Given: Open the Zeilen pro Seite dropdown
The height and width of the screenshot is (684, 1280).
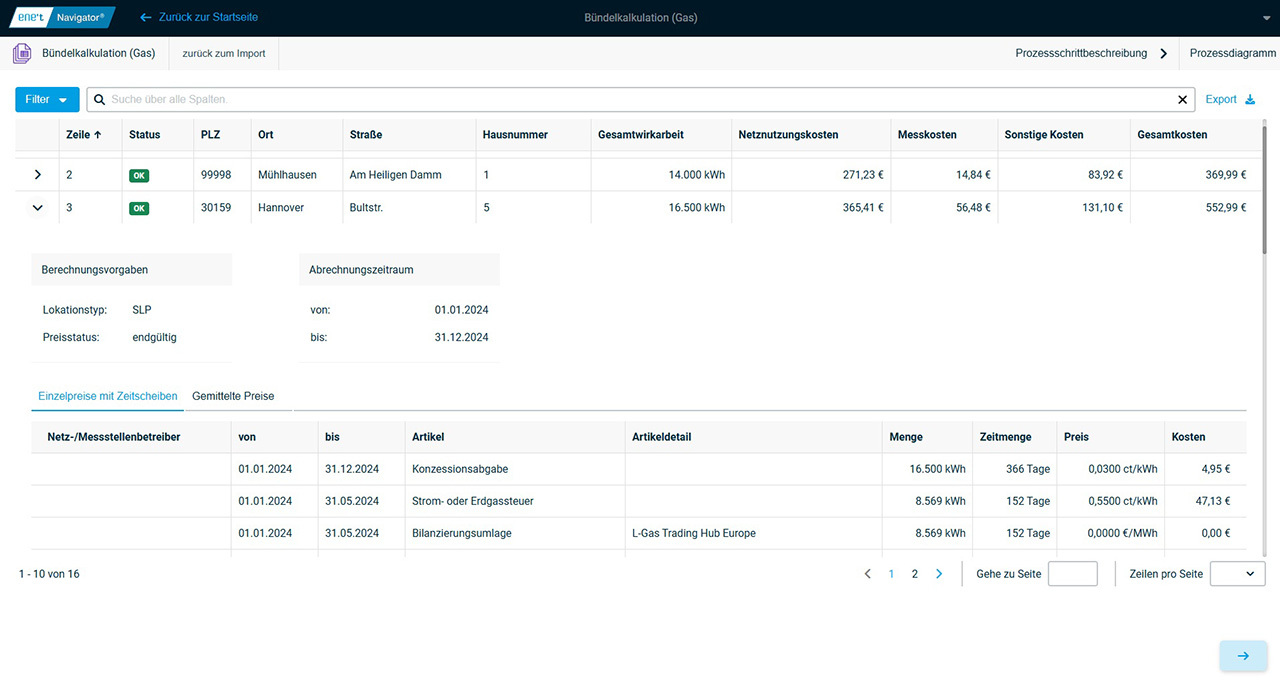Looking at the screenshot, I should pyautogui.click(x=1237, y=574).
